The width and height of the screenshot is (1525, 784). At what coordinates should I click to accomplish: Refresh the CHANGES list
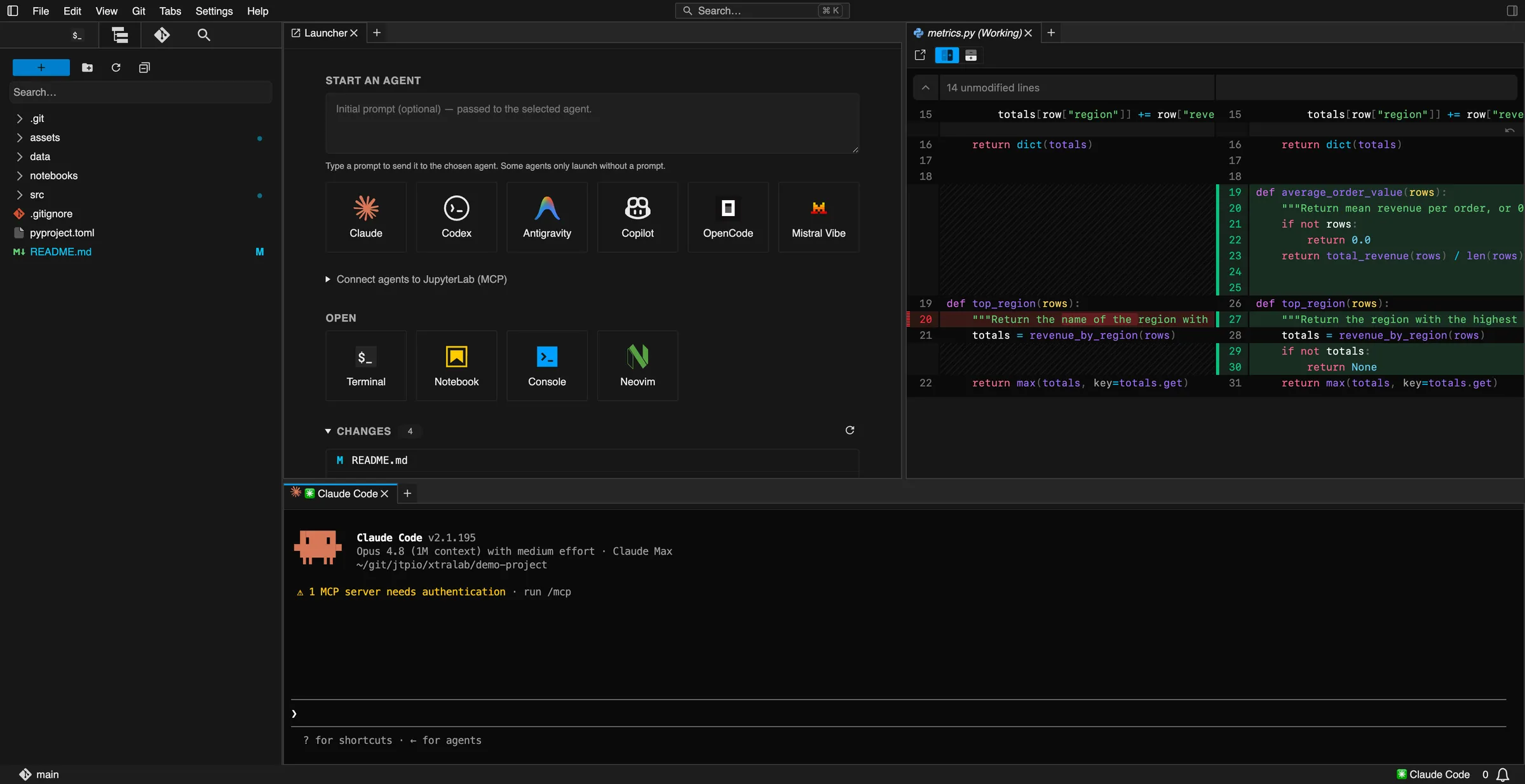click(x=850, y=431)
